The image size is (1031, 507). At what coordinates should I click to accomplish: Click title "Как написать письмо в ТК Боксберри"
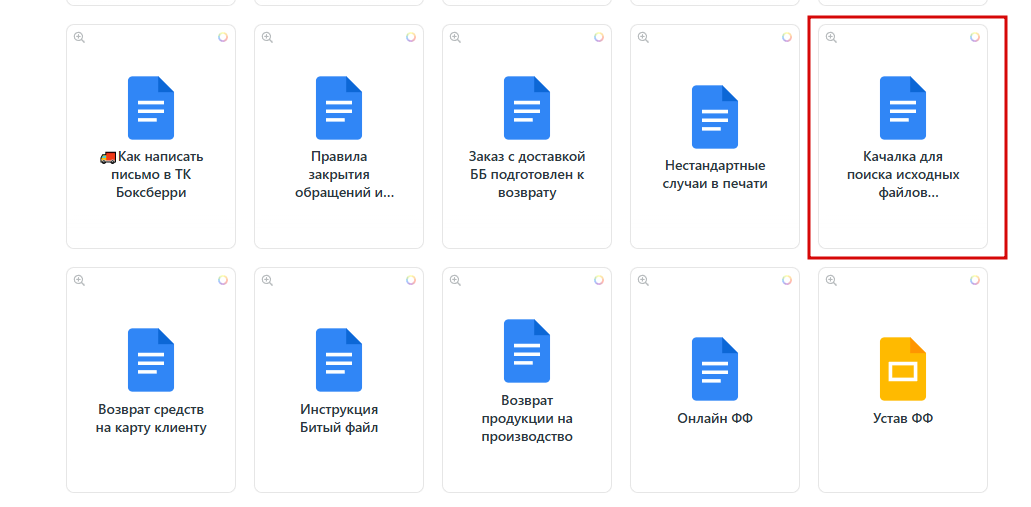tap(151, 175)
